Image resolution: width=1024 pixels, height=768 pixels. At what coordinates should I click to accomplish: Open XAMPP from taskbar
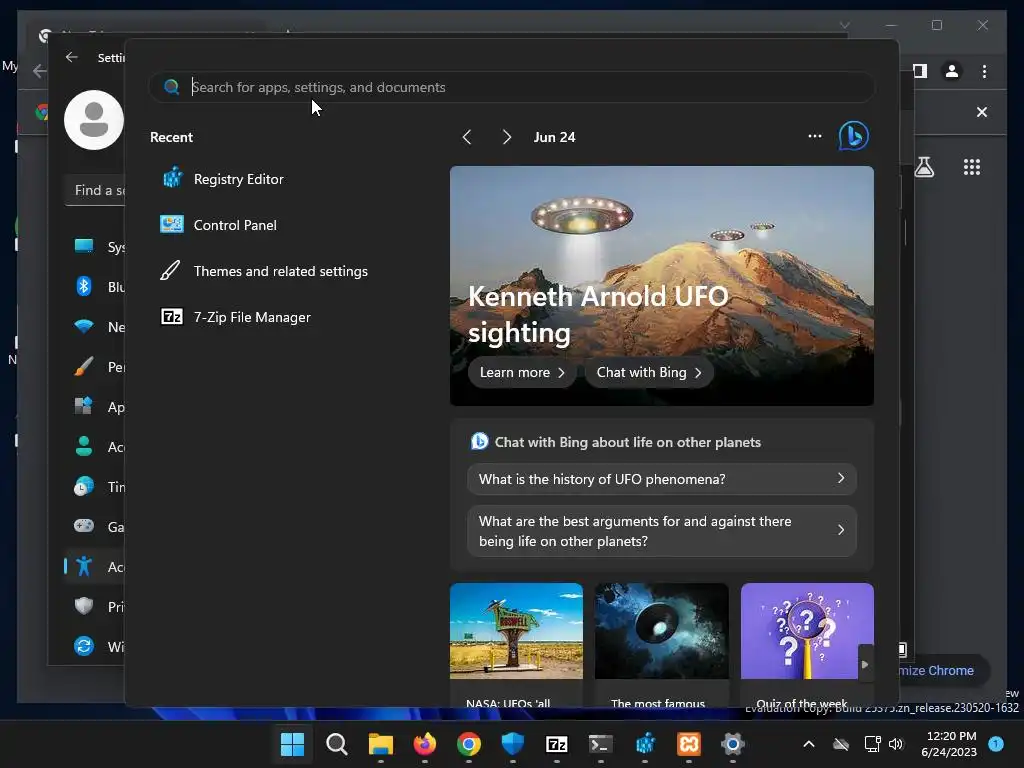[x=689, y=744]
